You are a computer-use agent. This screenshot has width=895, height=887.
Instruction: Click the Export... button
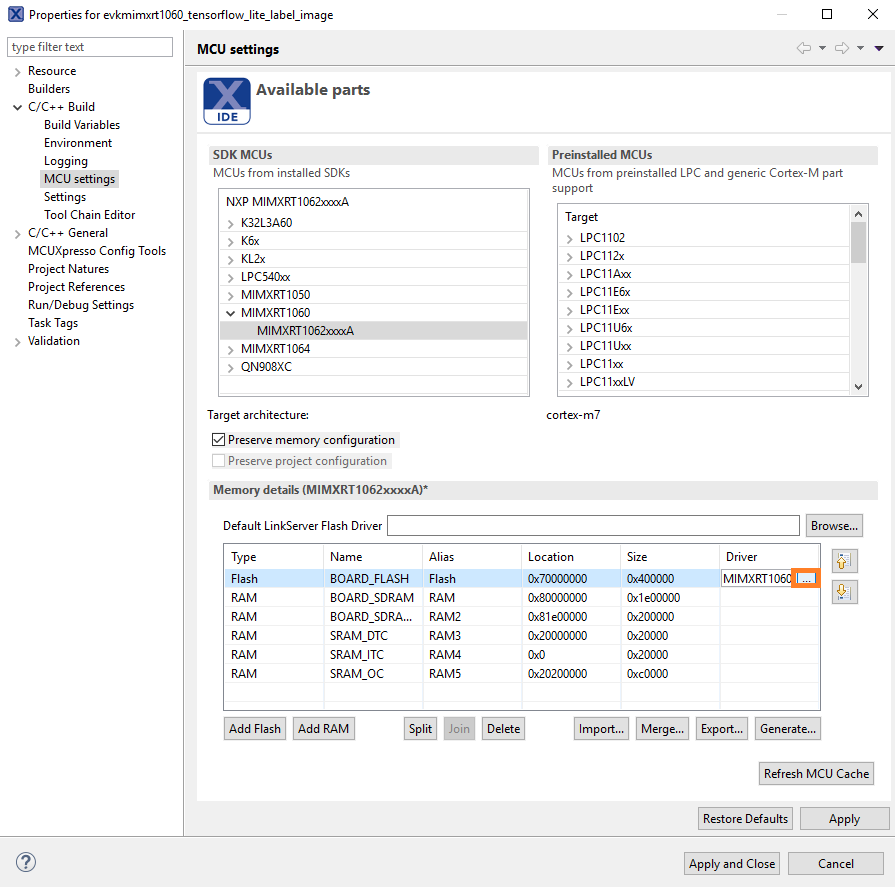tap(721, 728)
